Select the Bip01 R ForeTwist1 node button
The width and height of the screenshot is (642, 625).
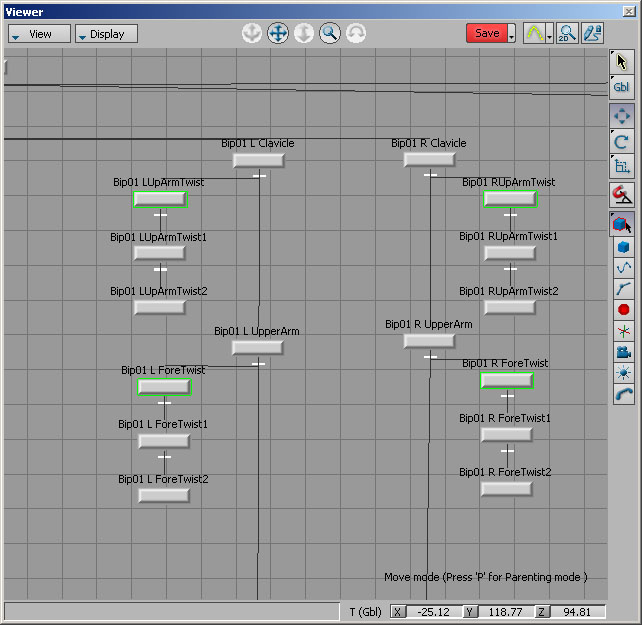pyautogui.click(x=506, y=435)
